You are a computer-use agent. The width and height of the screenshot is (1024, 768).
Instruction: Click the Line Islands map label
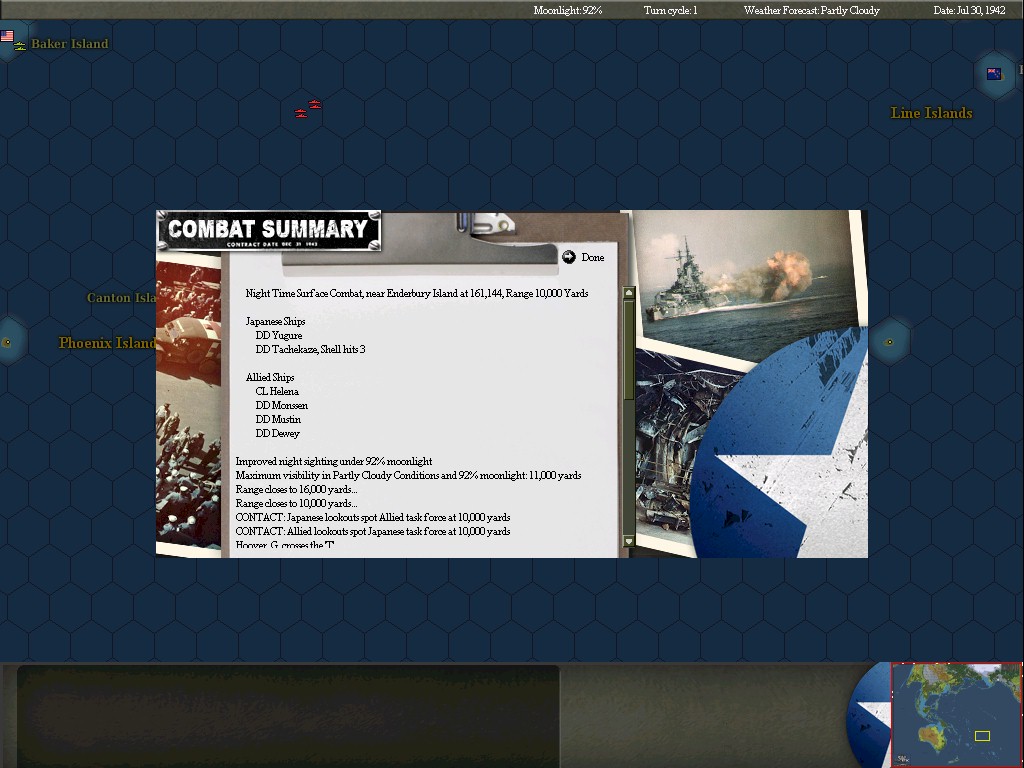pyautogui.click(x=931, y=113)
